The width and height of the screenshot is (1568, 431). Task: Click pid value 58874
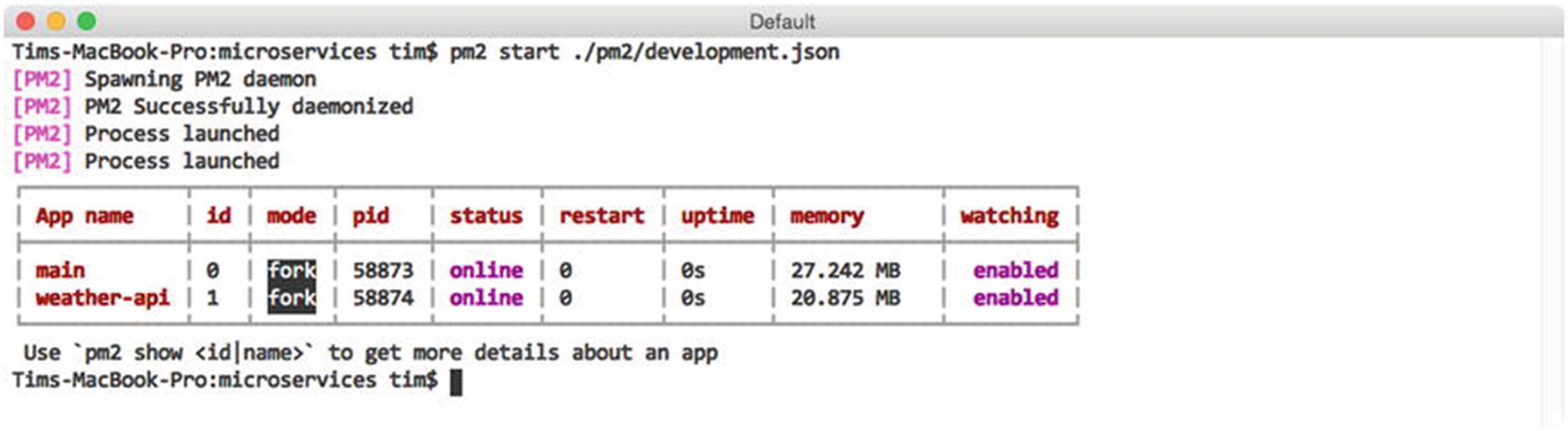click(x=383, y=298)
